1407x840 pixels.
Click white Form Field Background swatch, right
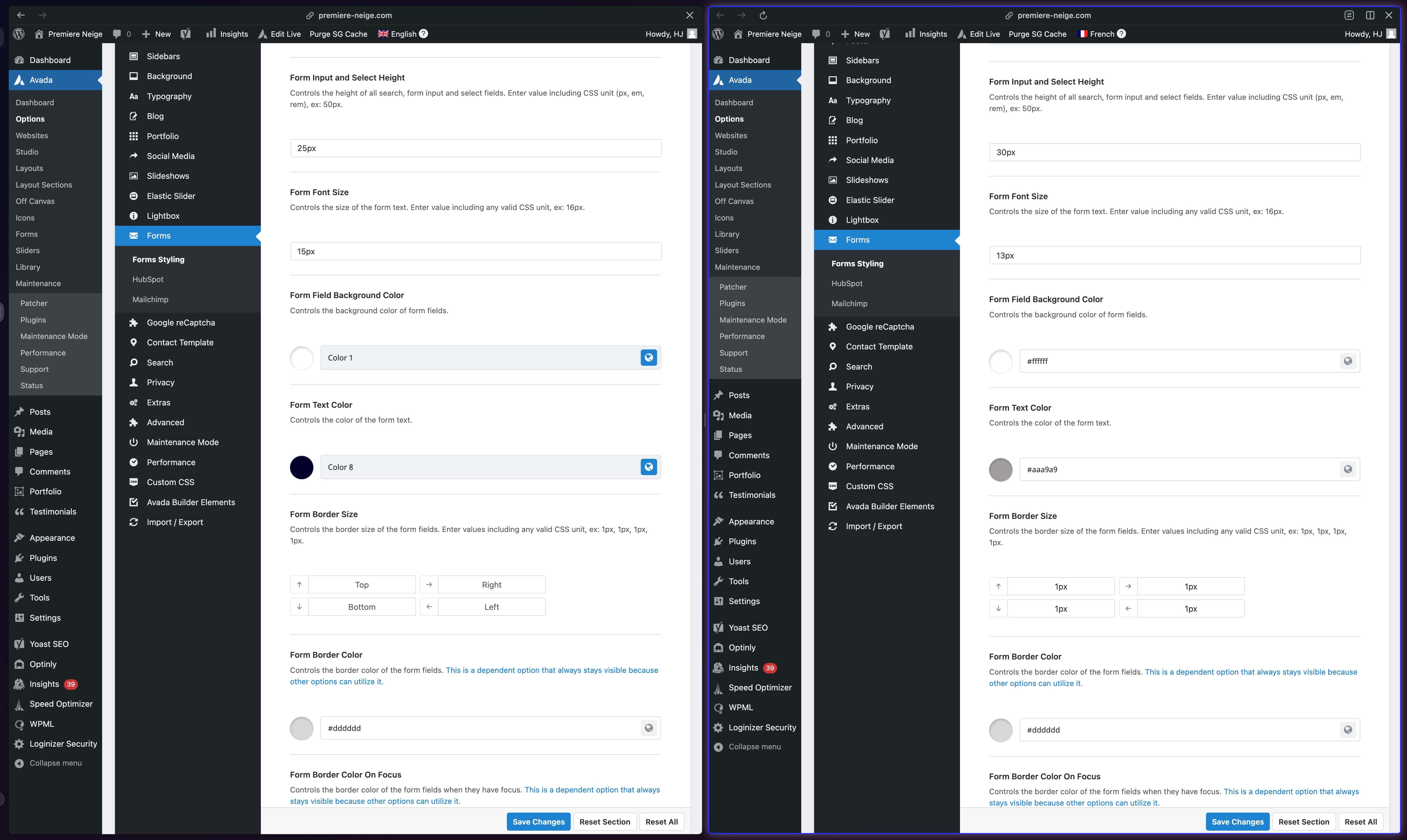[1001, 362]
